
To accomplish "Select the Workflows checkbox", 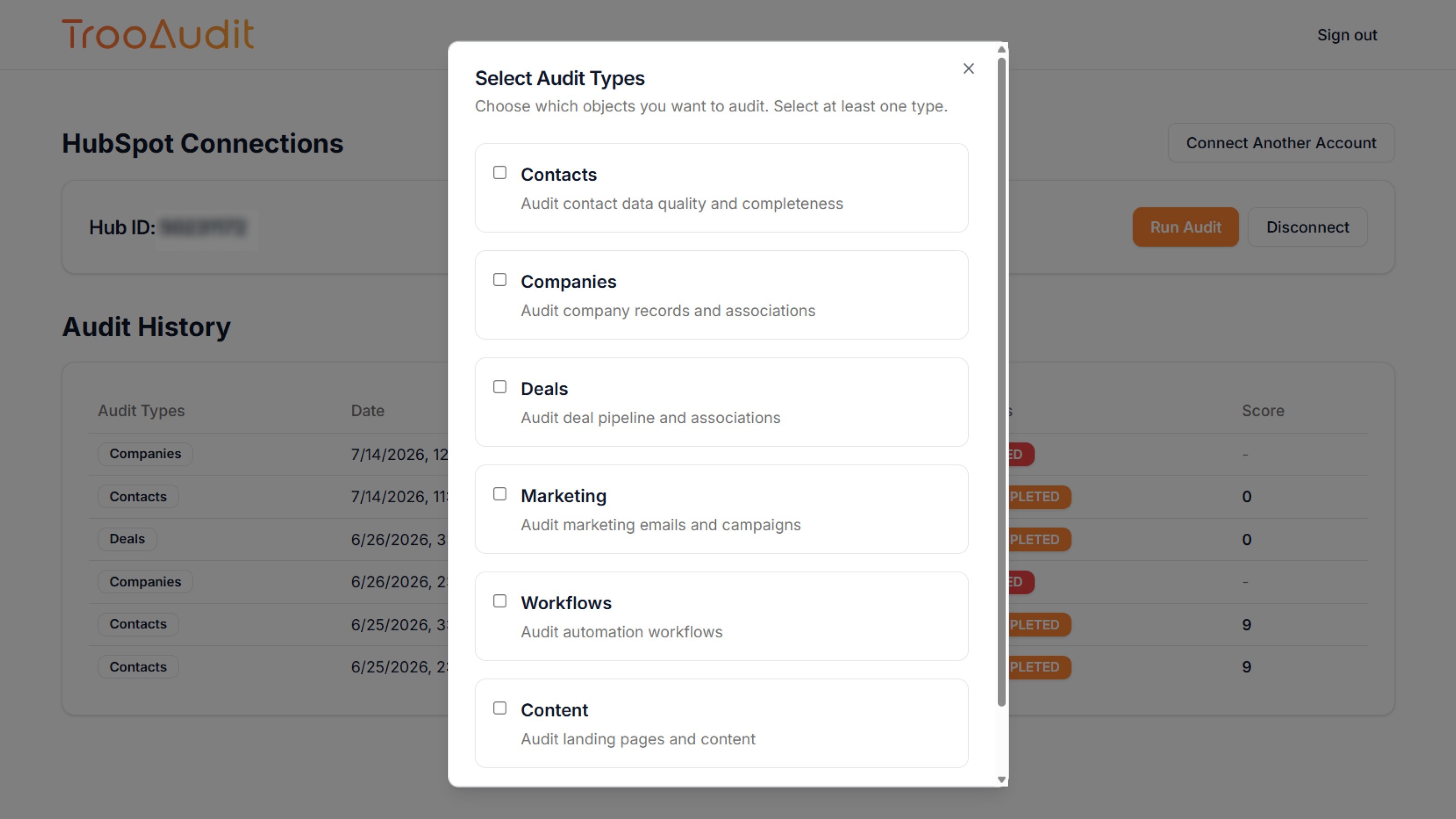I will 500,601.
